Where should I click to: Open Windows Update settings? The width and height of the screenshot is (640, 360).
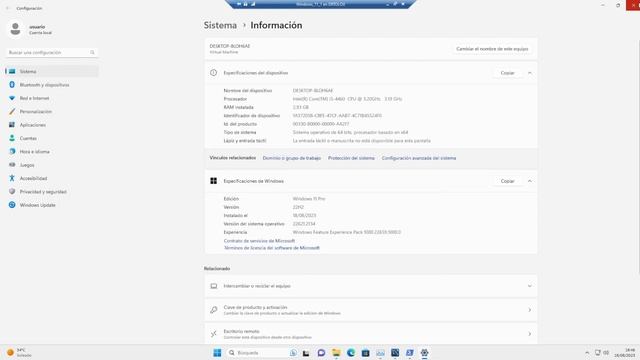click(52, 205)
